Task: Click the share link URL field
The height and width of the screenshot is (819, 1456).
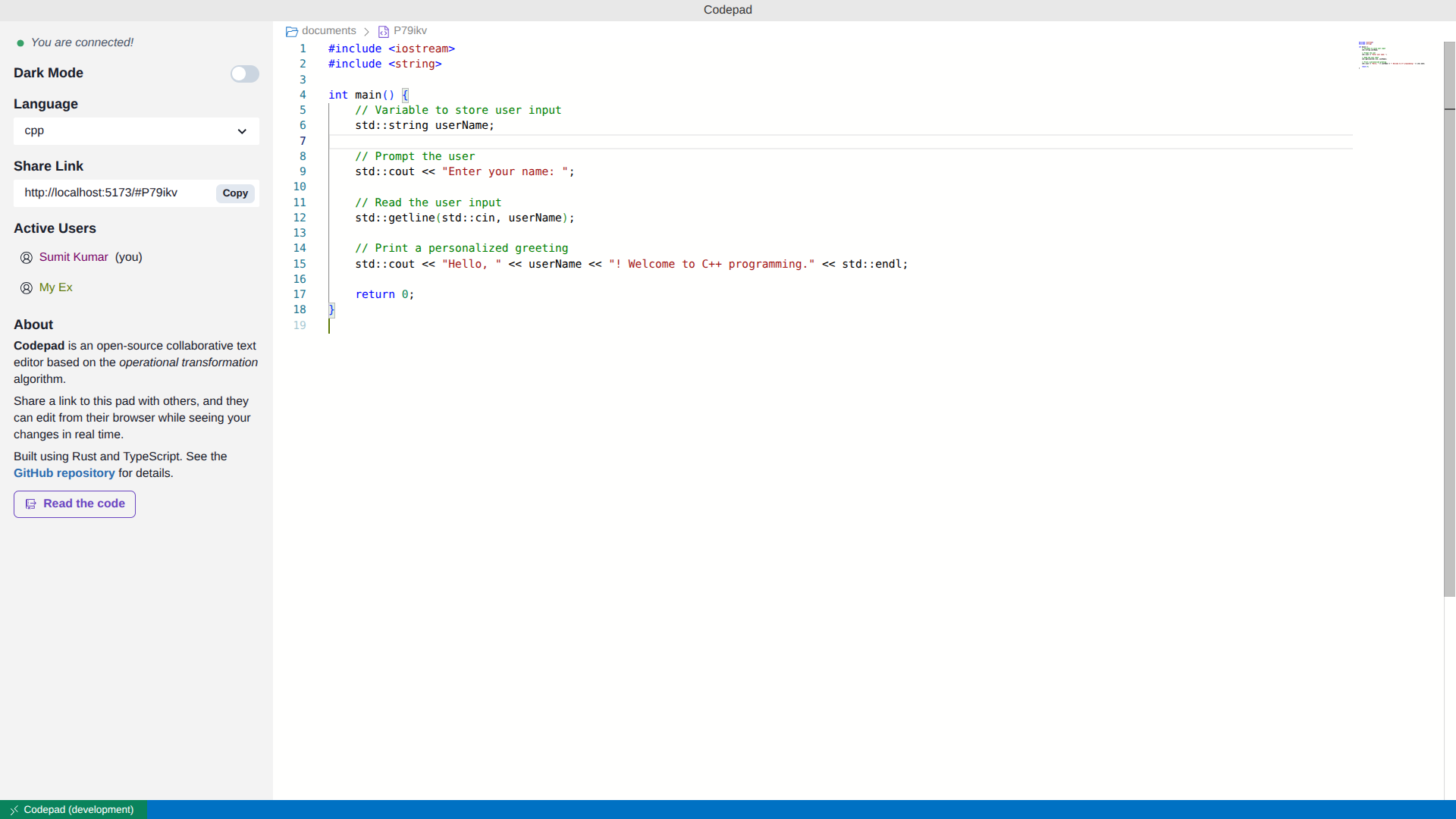Action: [114, 193]
